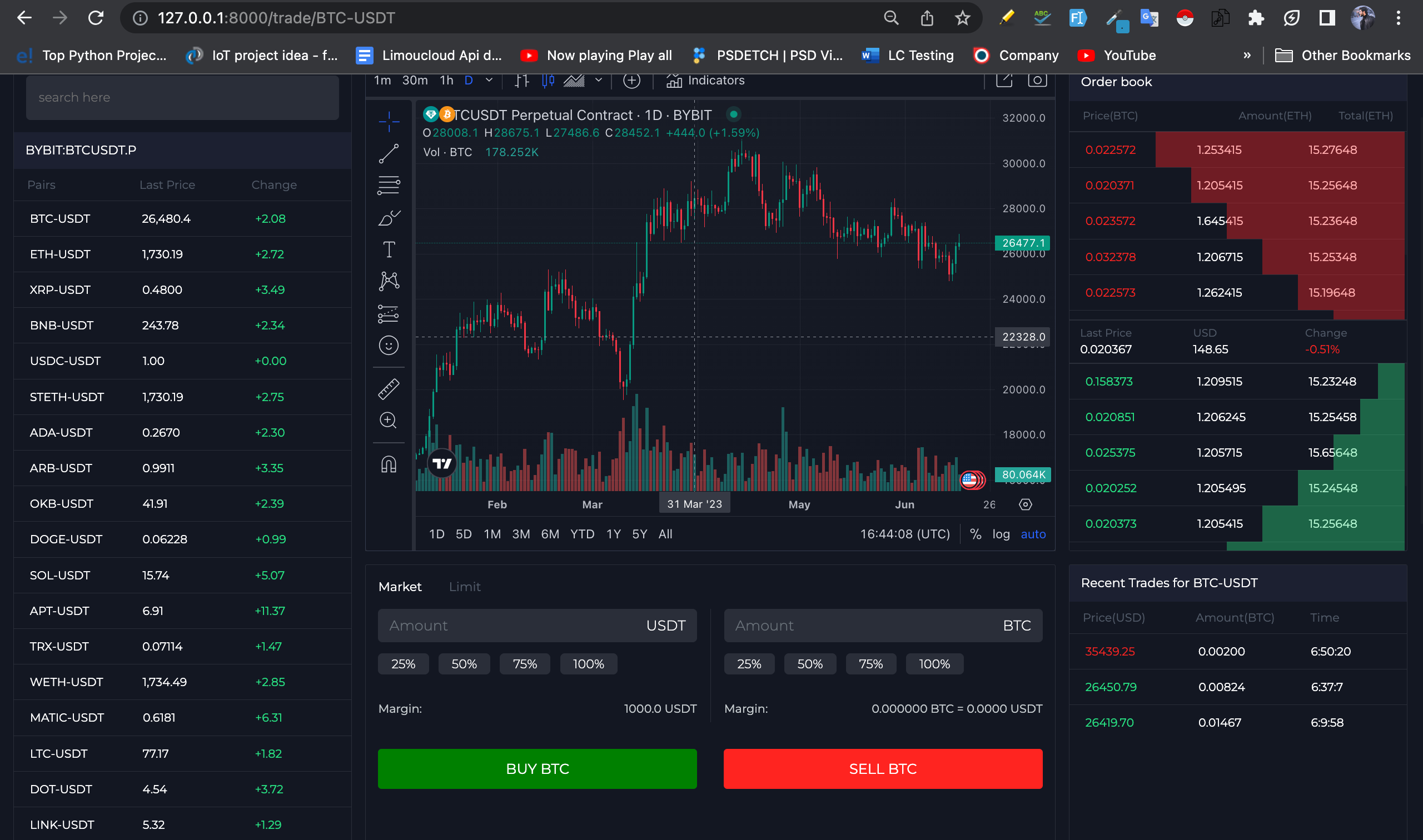Open the Other Bookmarks folder
Image resolution: width=1423 pixels, height=840 pixels.
(1342, 56)
